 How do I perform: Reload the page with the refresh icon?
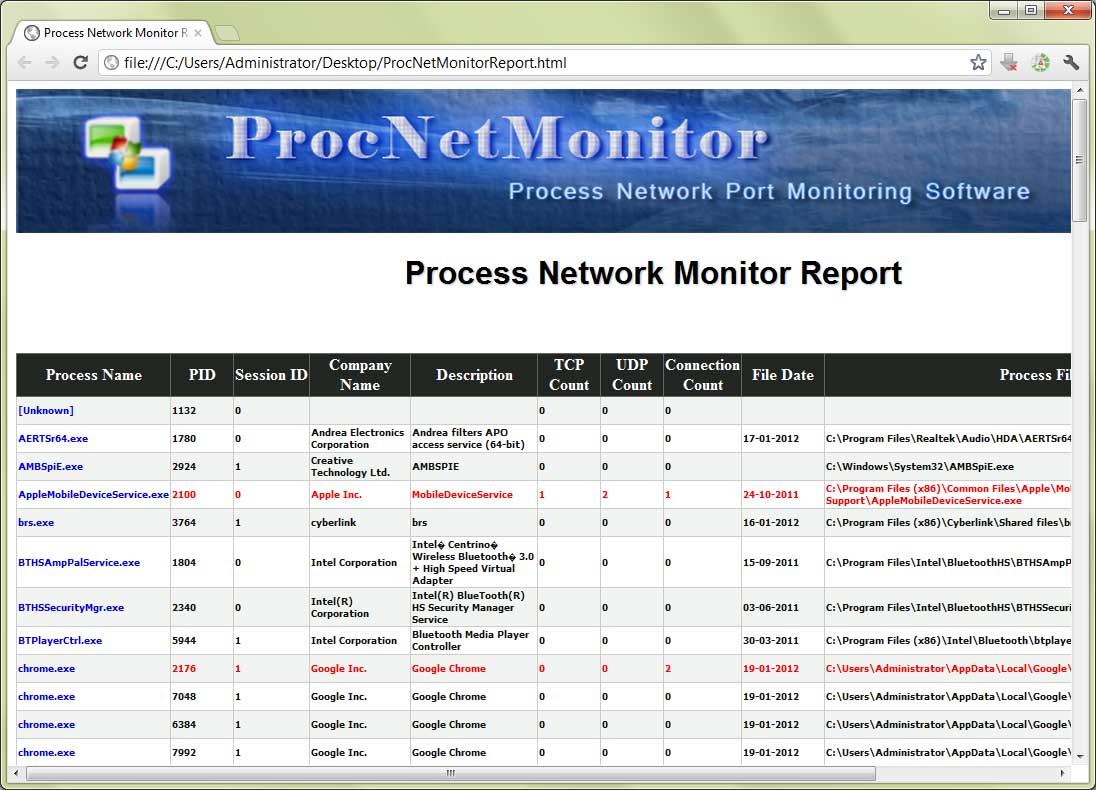80,63
